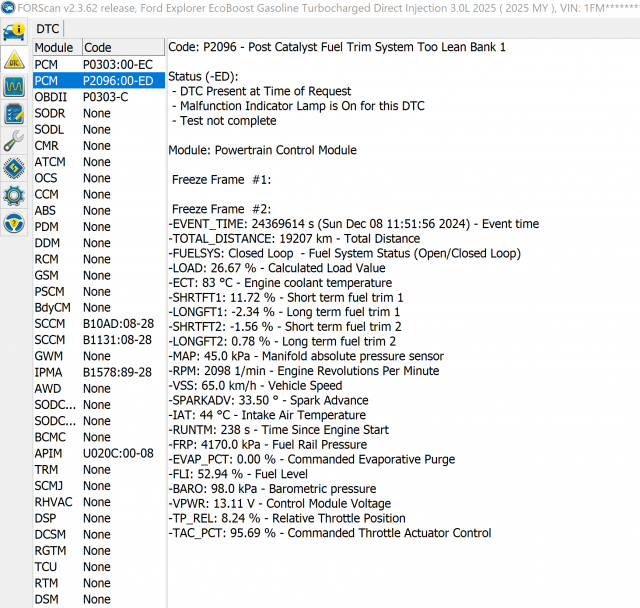Select the PDM module row
The width and height of the screenshot is (640, 608).
coord(99,226)
